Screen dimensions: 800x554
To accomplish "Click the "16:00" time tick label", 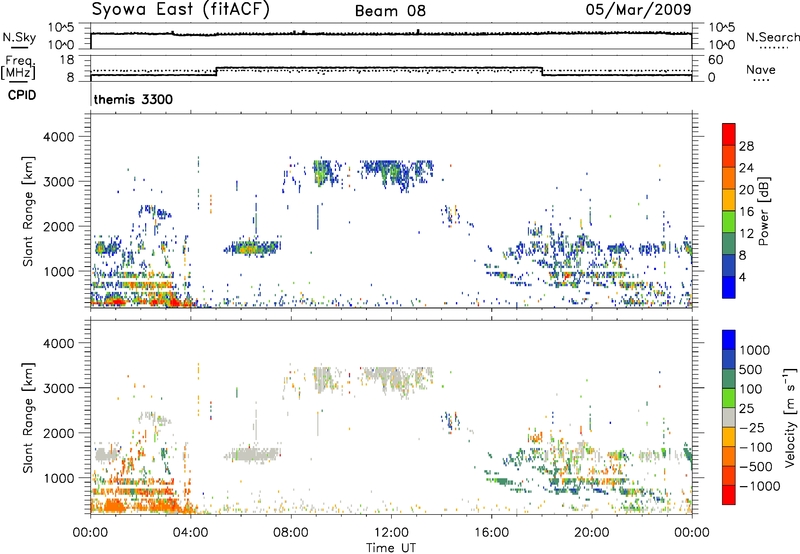I will coord(491,533).
